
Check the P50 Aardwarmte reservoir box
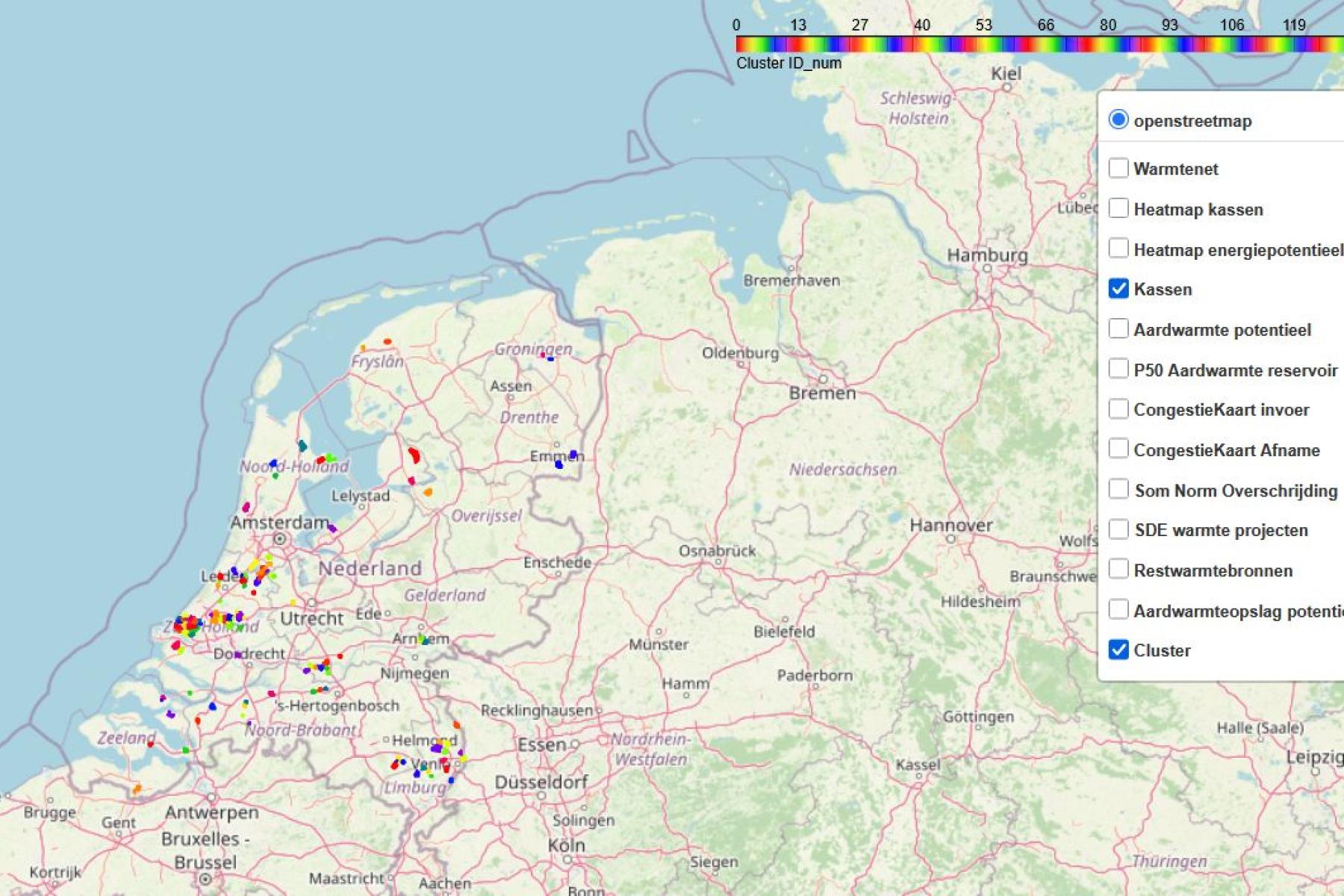tap(1118, 370)
